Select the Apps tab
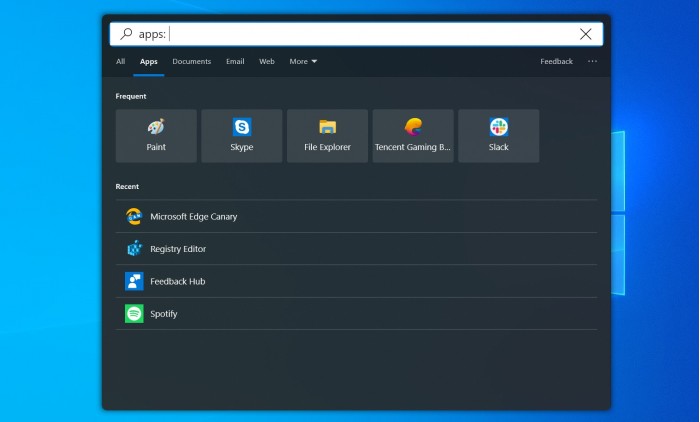 149,62
